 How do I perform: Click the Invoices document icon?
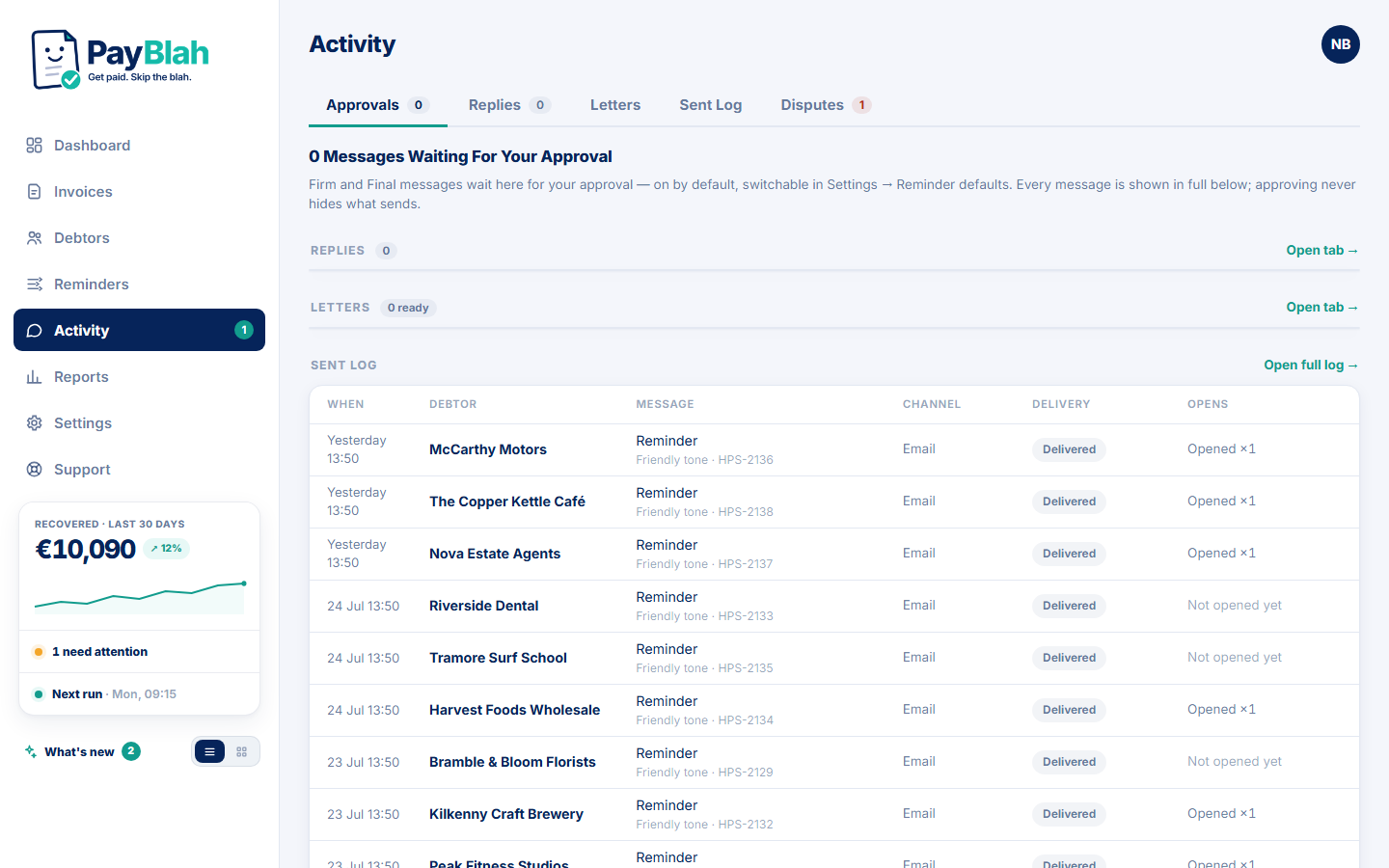point(34,192)
